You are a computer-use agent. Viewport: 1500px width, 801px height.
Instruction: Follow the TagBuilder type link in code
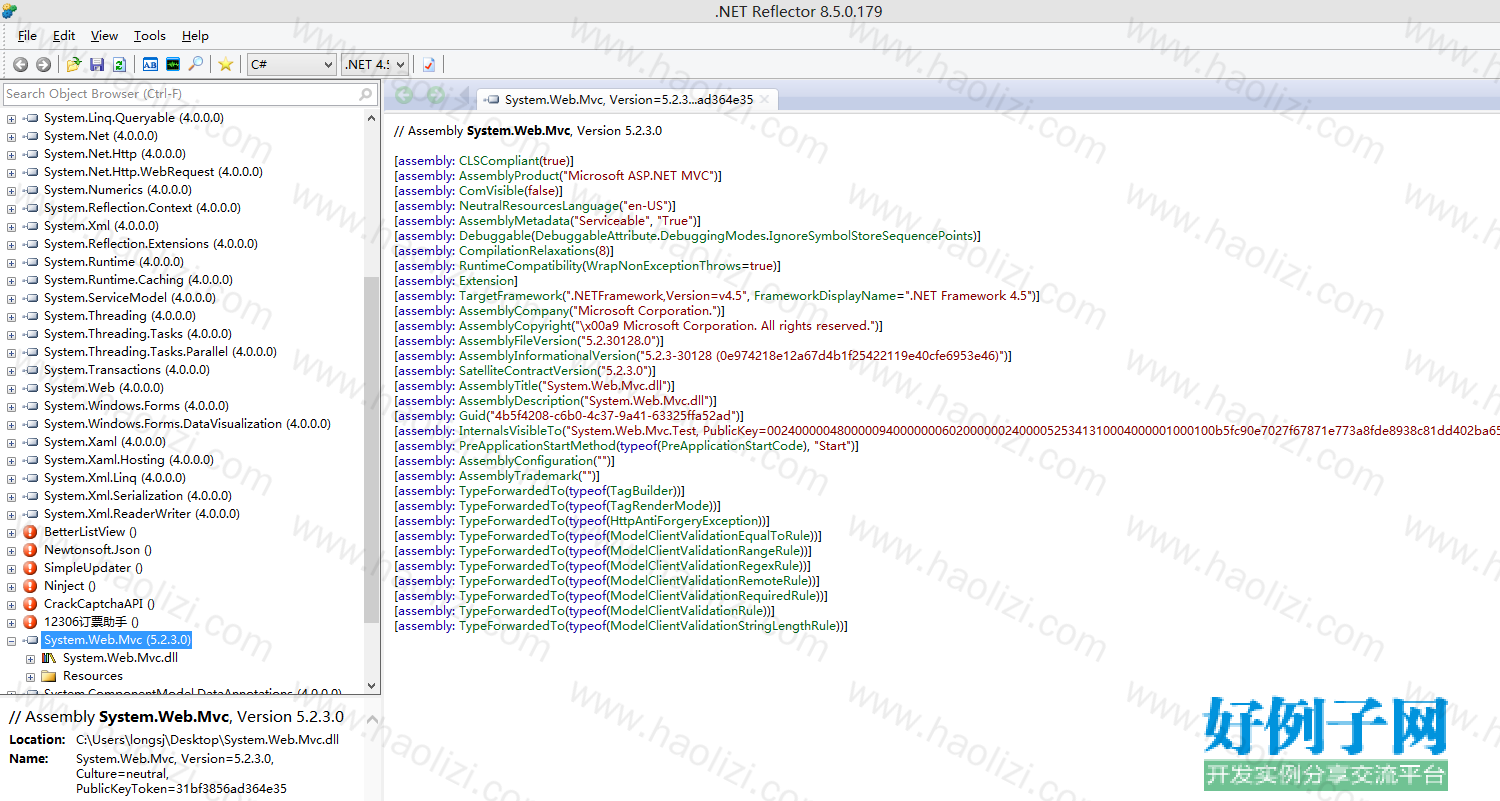[644, 491]
